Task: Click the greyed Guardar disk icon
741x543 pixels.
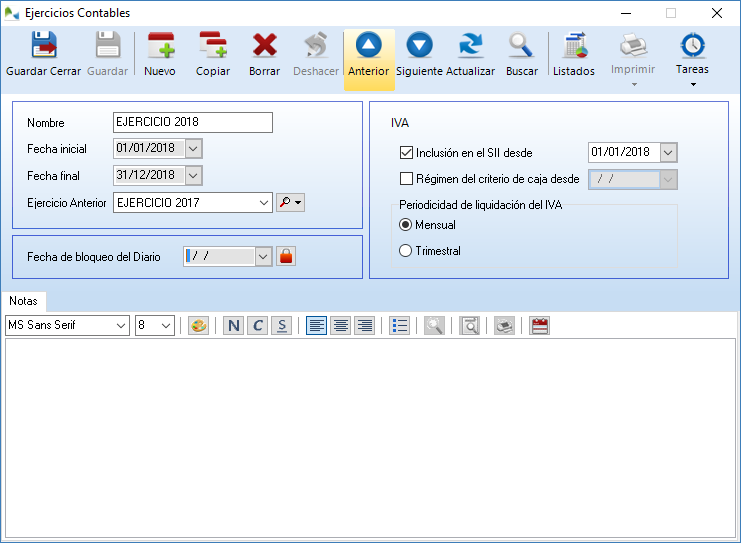Action: click(x=107, y=45)
